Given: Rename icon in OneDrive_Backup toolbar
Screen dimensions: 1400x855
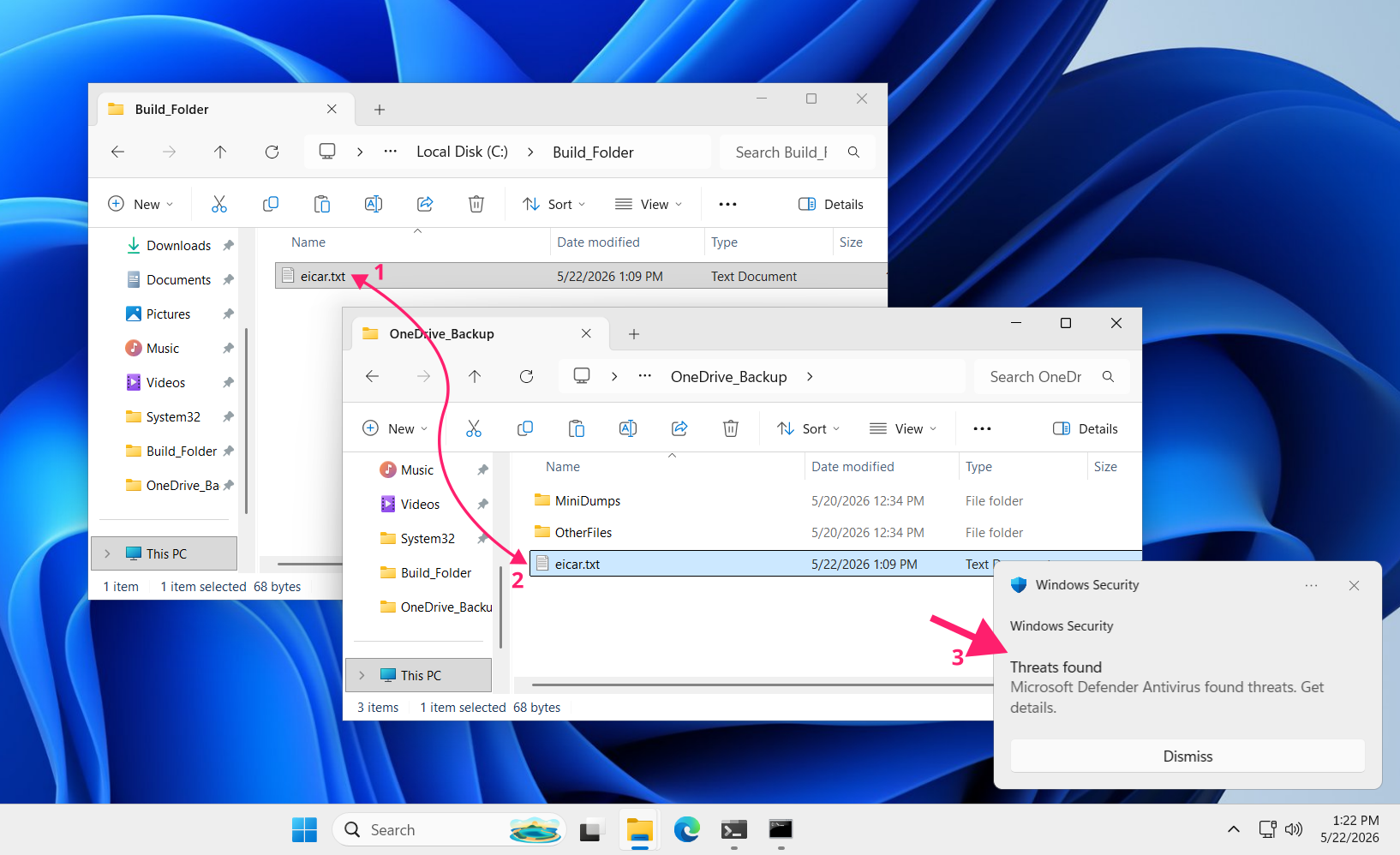Looking at the screenshot, I should pyautogui.click(x=628, y=428).
